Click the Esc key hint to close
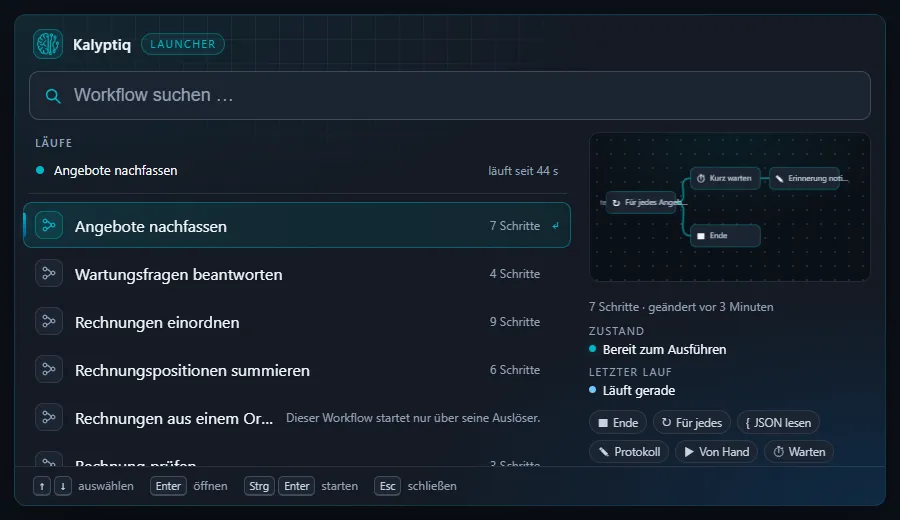 point(387,486)
